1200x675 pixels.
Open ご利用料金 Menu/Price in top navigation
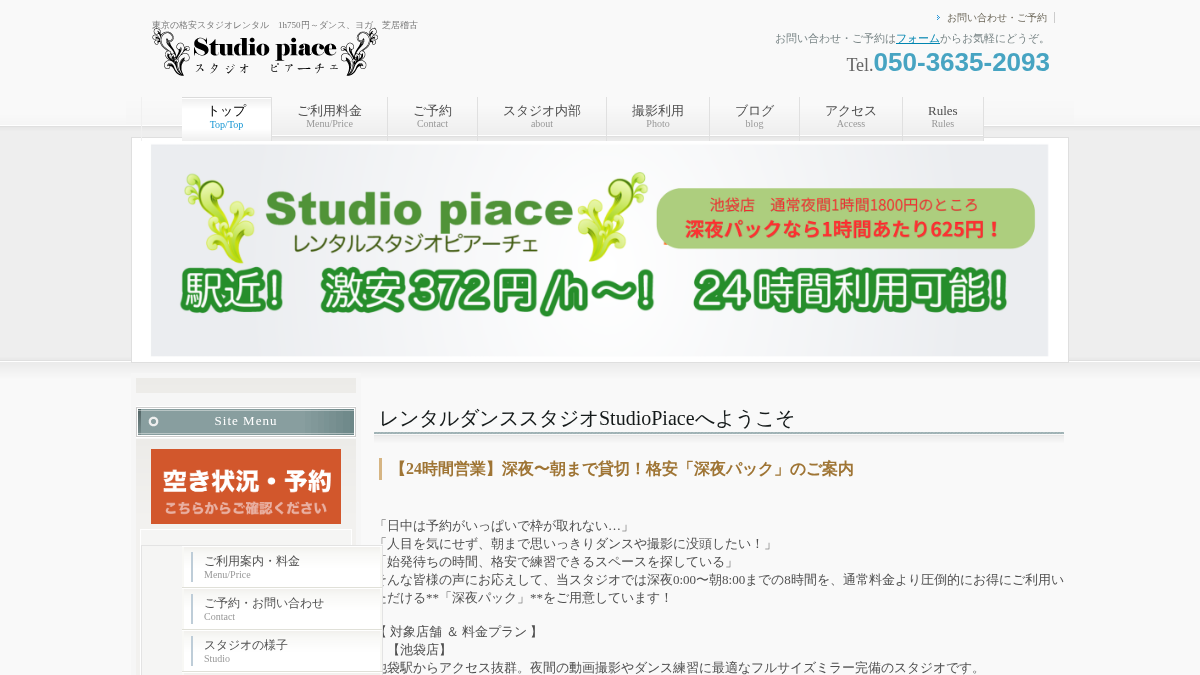coord(329,117)
